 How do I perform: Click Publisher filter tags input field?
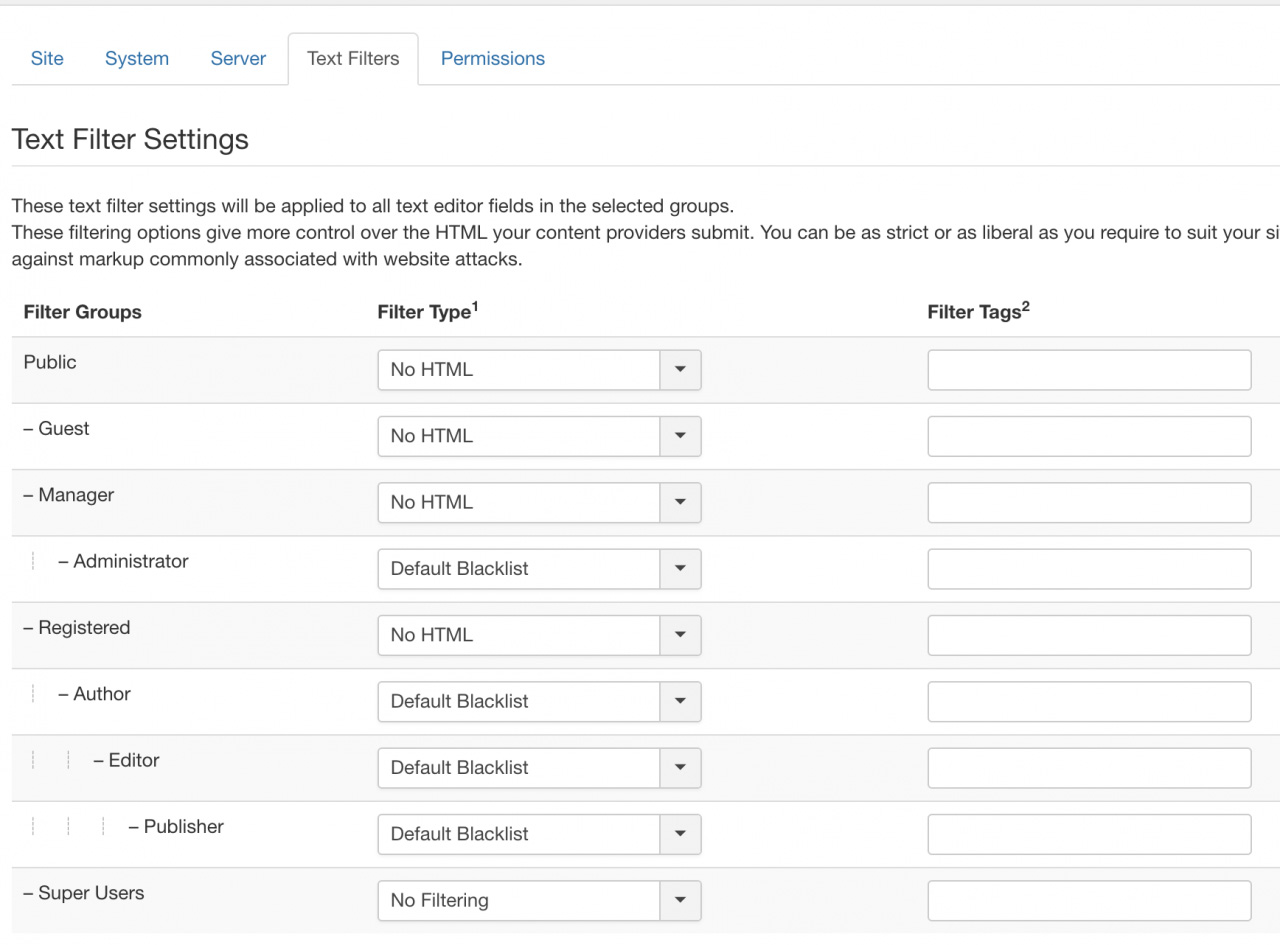pos(1089,834)
